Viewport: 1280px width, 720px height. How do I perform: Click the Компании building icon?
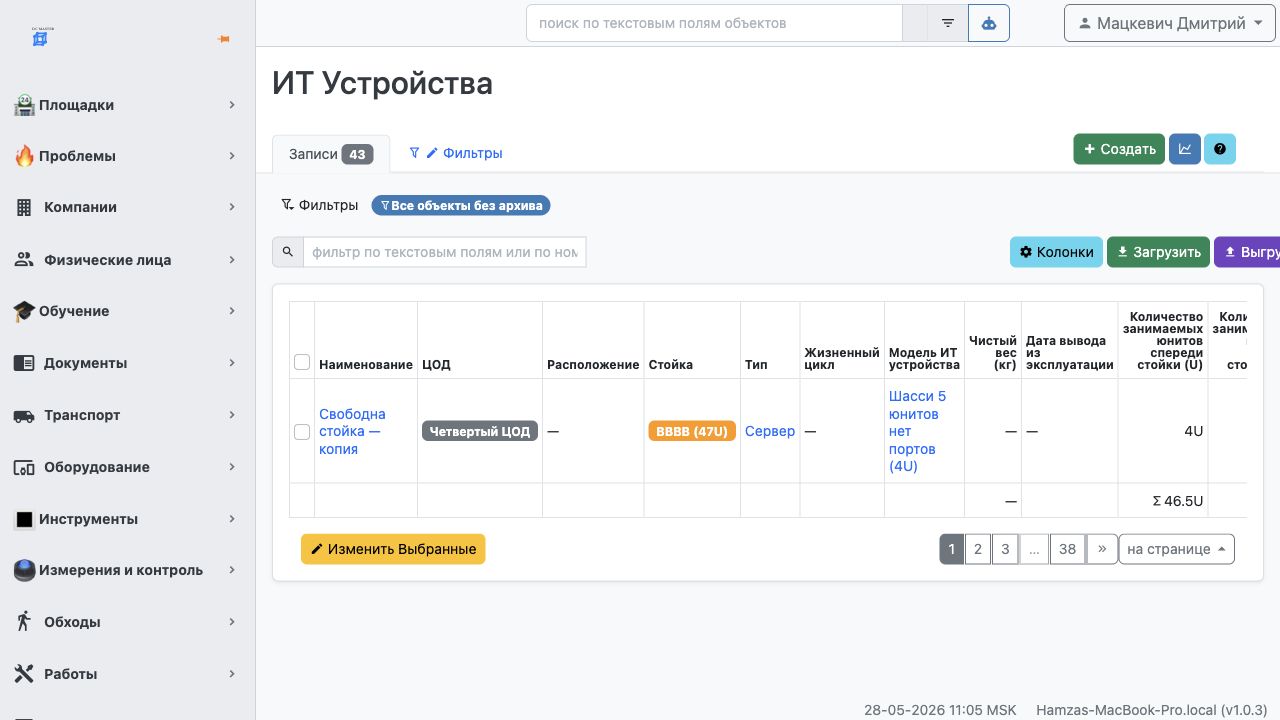(x=24, y=207)
